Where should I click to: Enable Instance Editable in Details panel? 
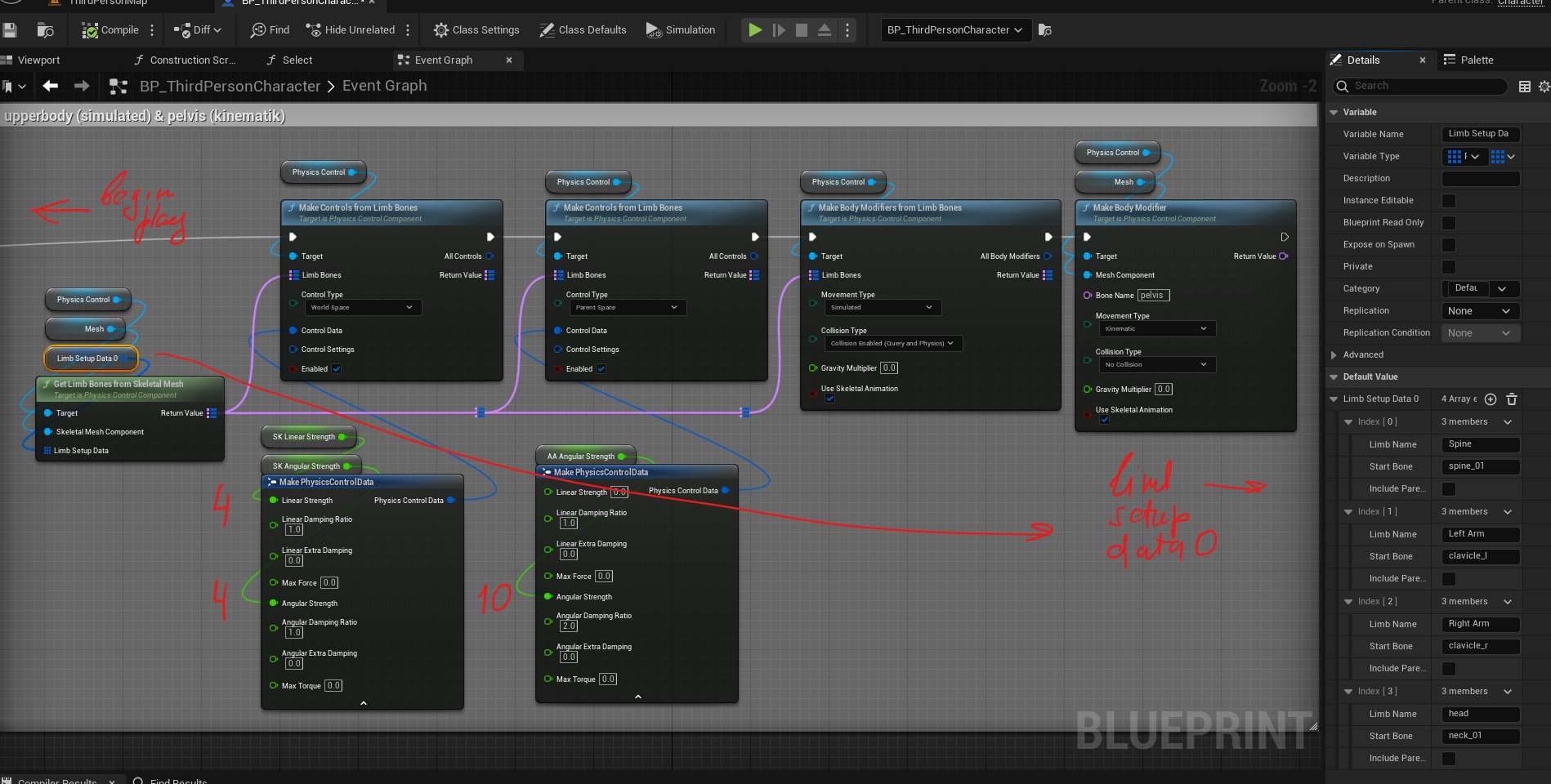click(x=1448, y=200)
